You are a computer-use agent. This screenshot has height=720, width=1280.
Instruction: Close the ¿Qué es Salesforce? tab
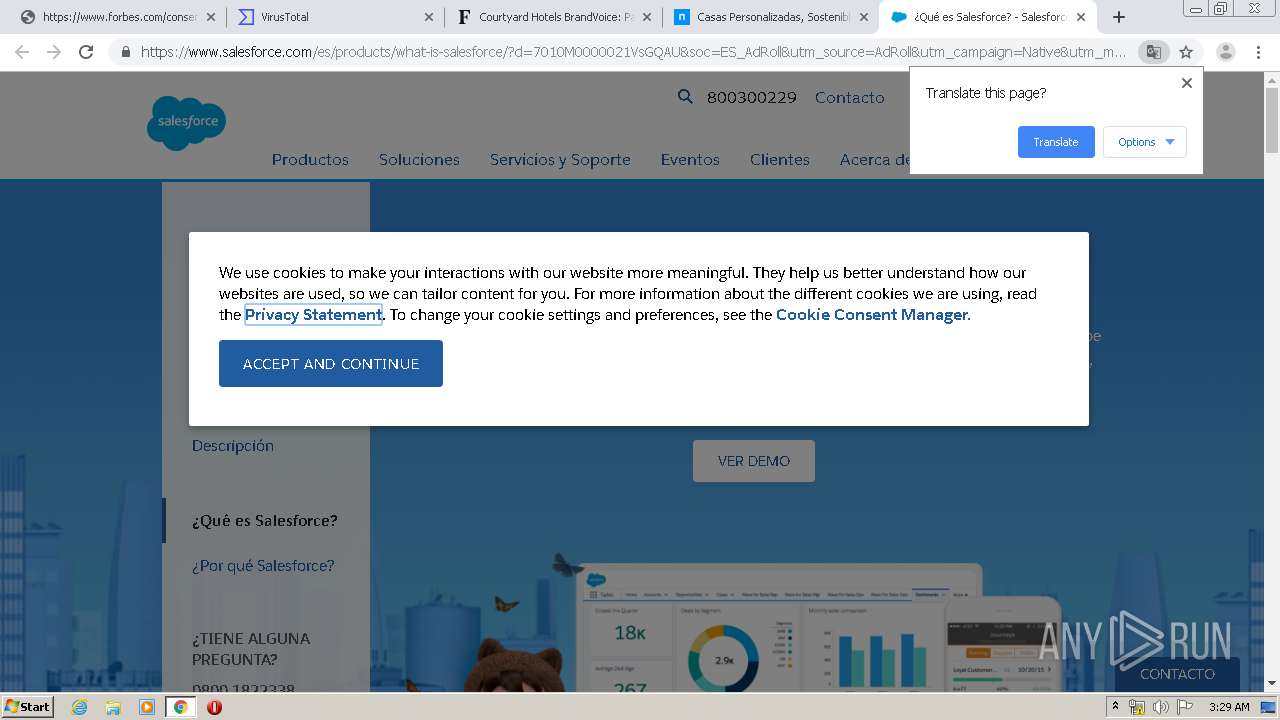[1081, 17]
